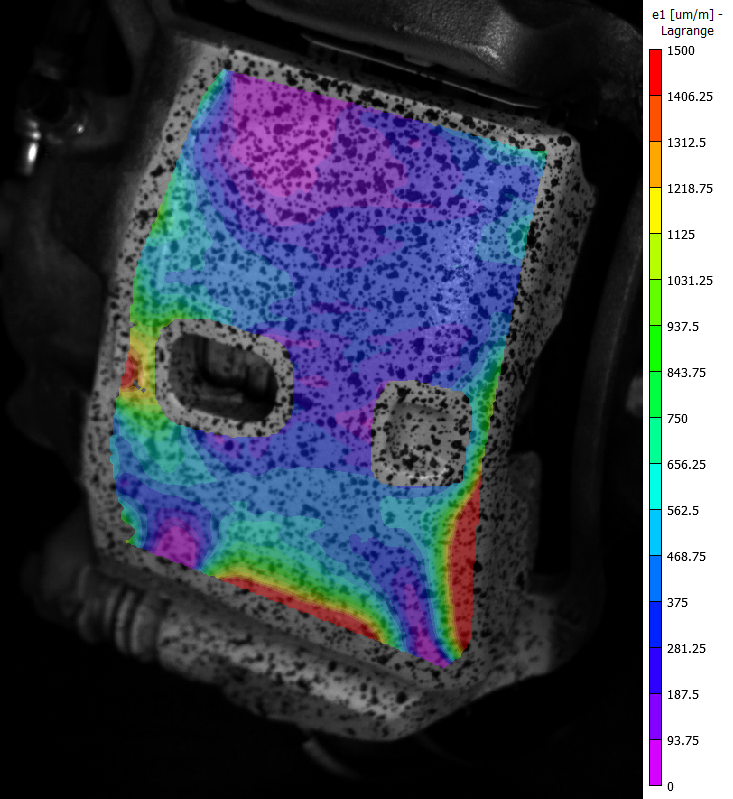Click the 1218.75 scale label
Viewport: 733px width, 799px height.
690,189
